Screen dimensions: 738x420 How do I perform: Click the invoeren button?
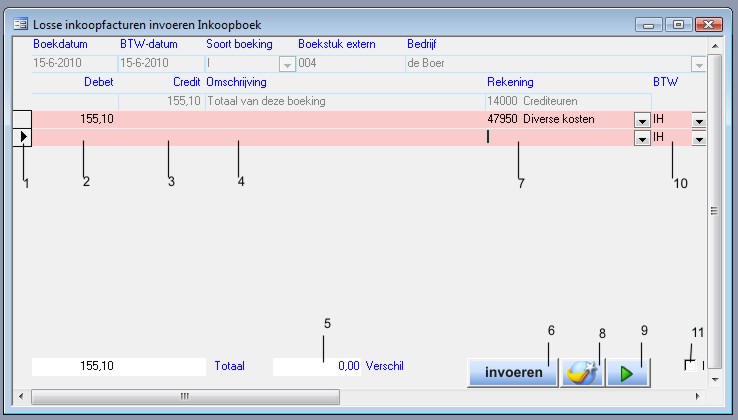(x=512, y=372)
